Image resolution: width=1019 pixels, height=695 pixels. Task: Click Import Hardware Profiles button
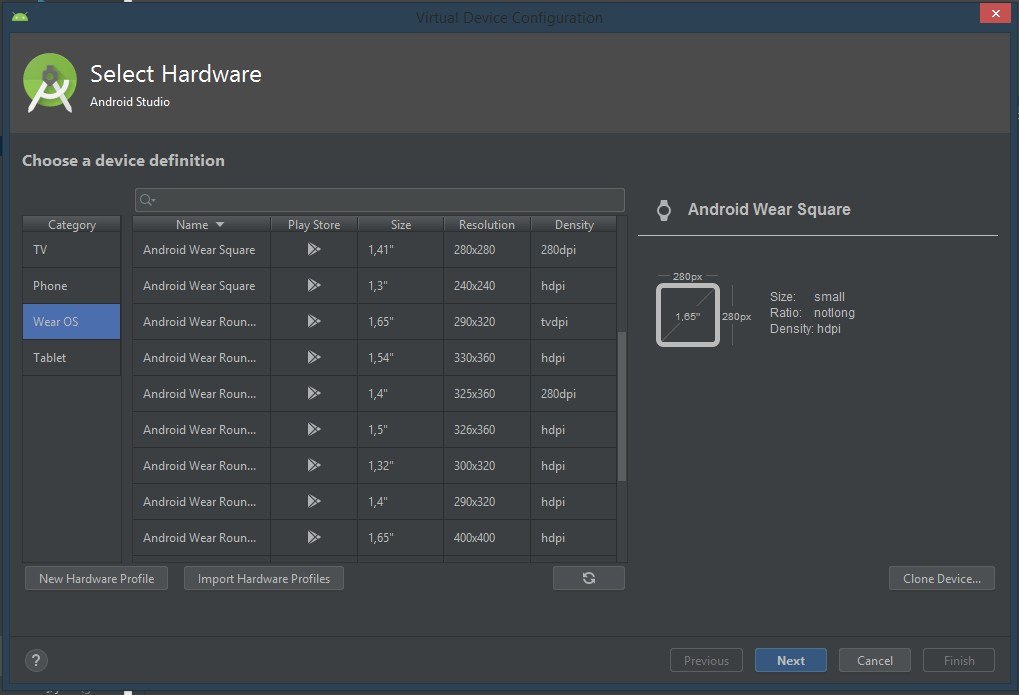click(x=264, y=578)
